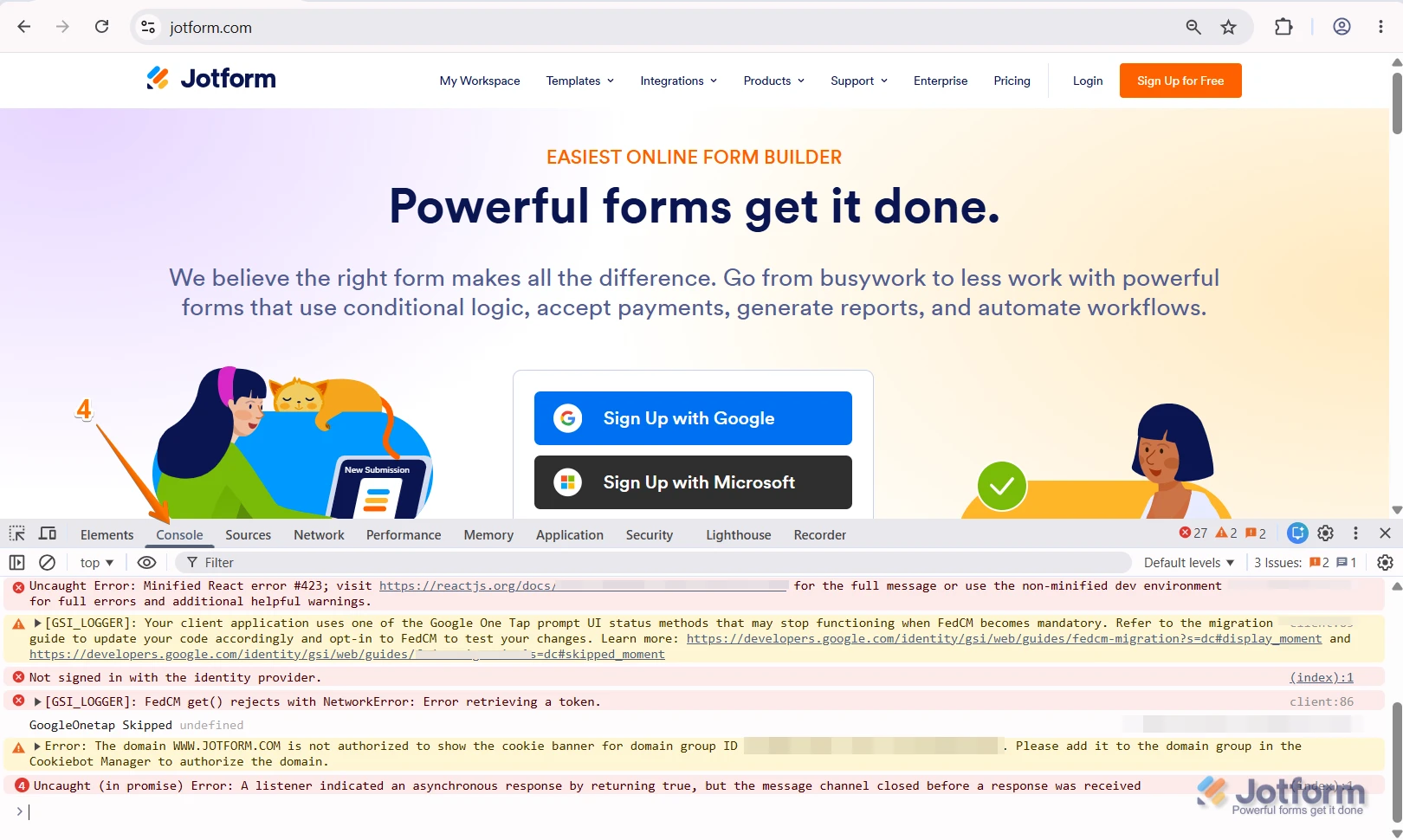Click the Jotform logo in the header
Viewport: 1403px width, 840px height.
[x=211, y=79]
